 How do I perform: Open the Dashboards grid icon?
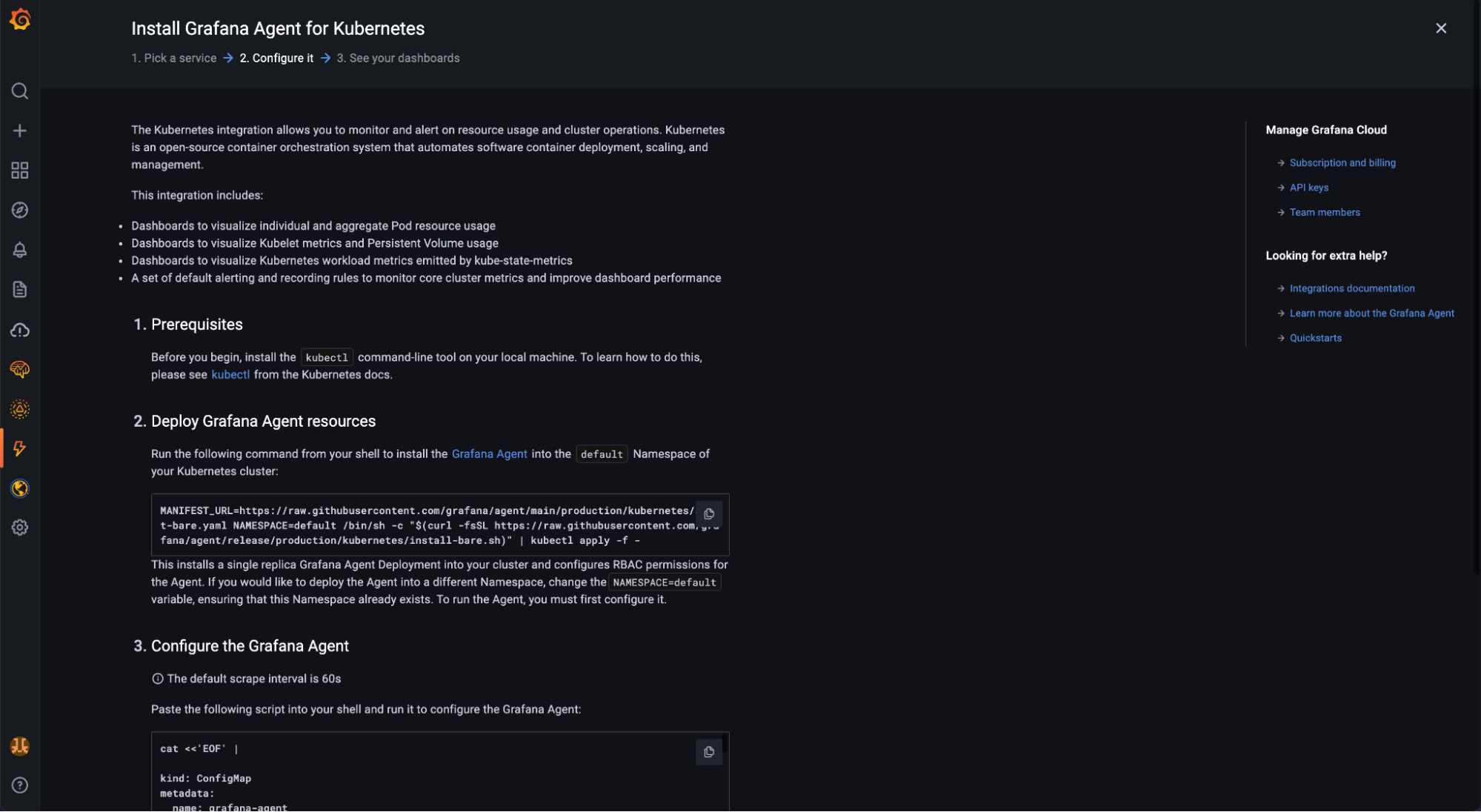click(x=20, y=170)
